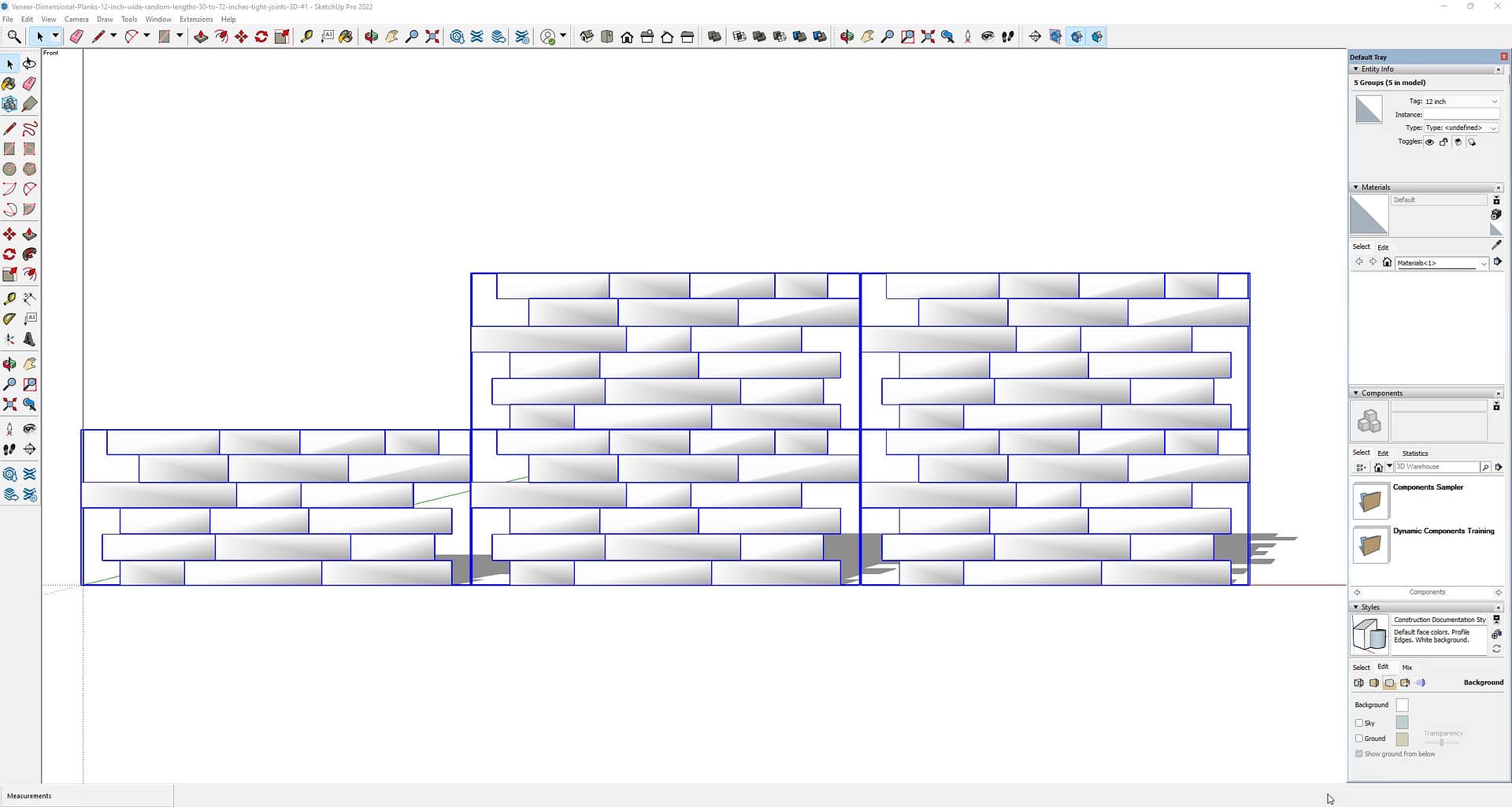Pick the Protractor tool in left toolbar
The image size is (1512, 807).
[9, 319]
